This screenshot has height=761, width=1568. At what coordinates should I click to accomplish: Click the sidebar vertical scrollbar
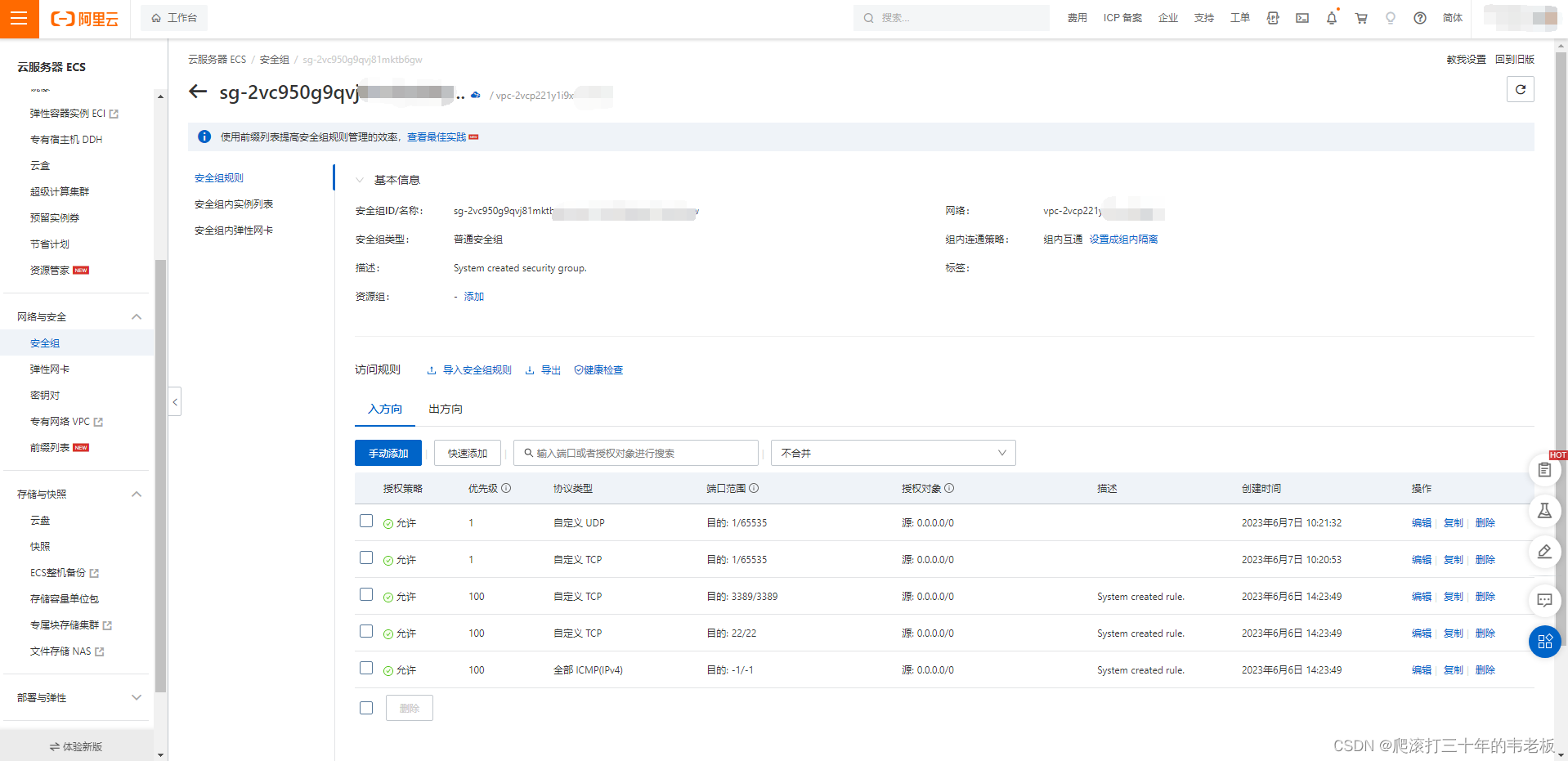click(x=160, y=474)
